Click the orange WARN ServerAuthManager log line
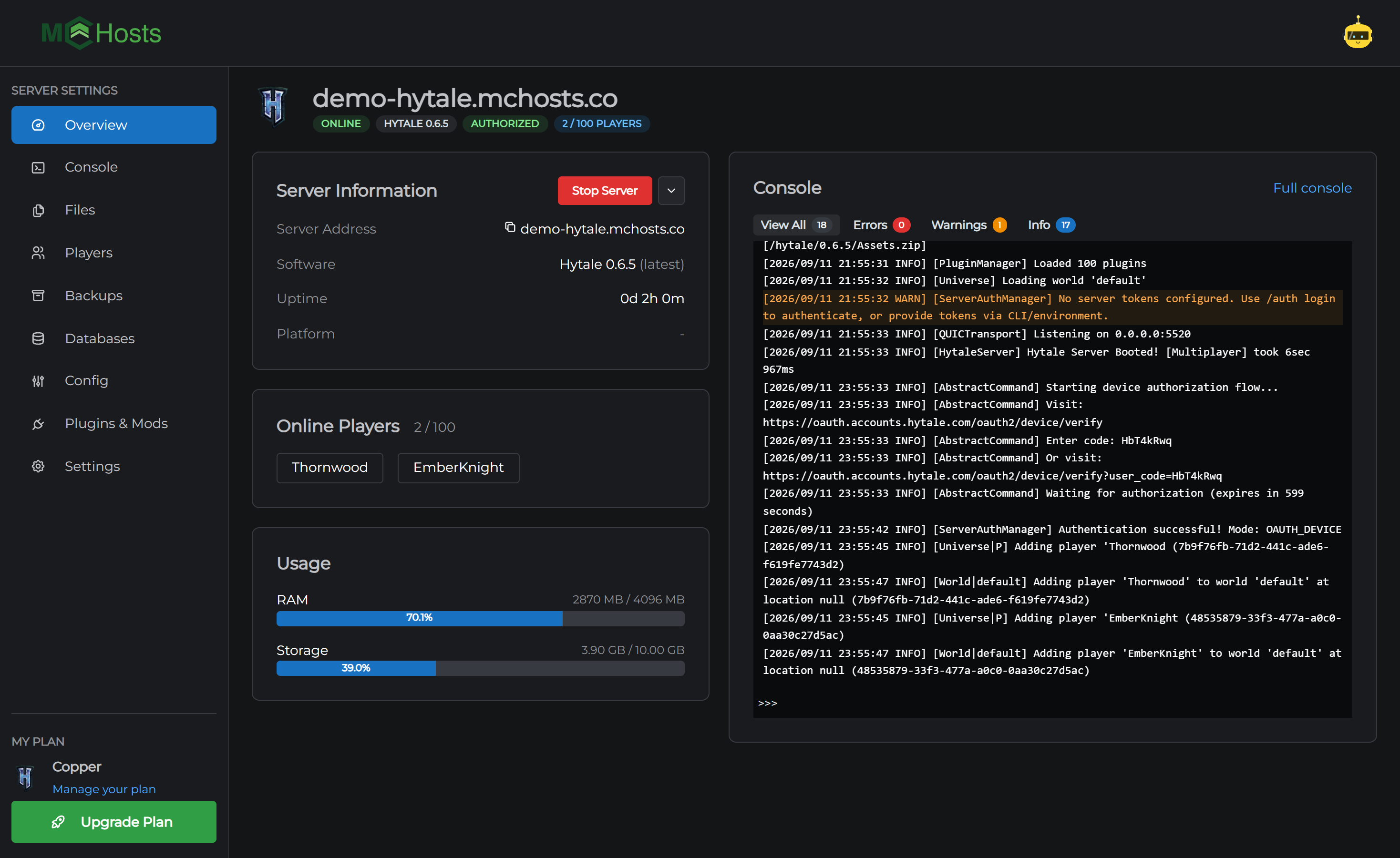Screen dimensions: 1400x858 1052,307
